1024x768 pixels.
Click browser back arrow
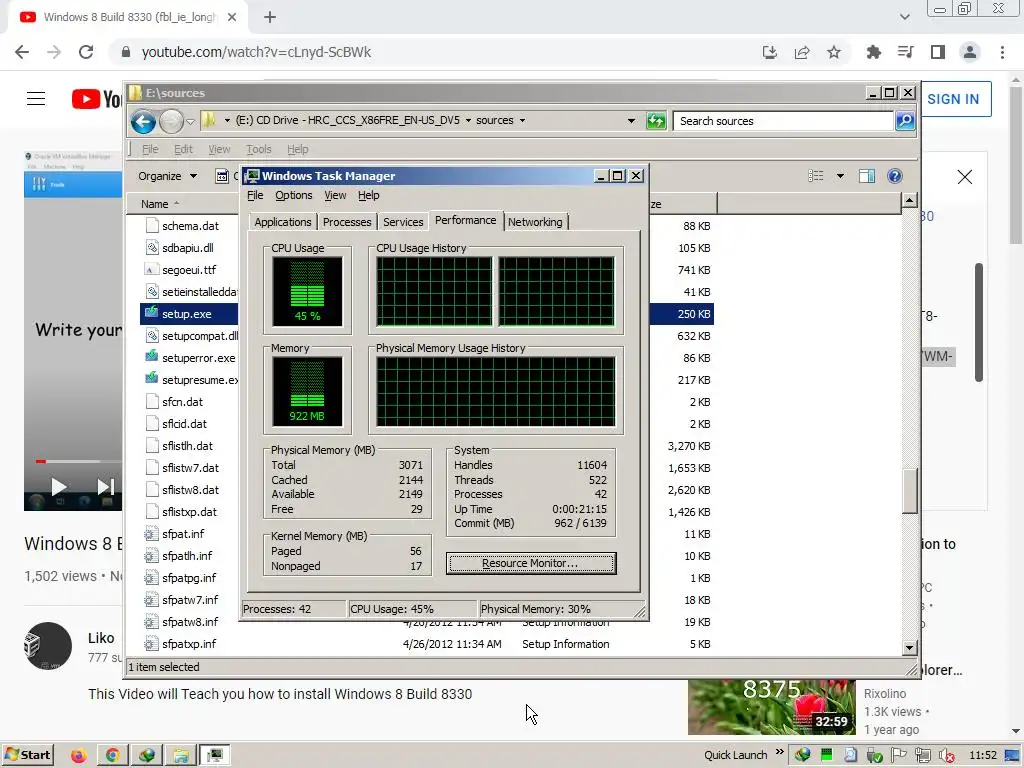point(22,52)
